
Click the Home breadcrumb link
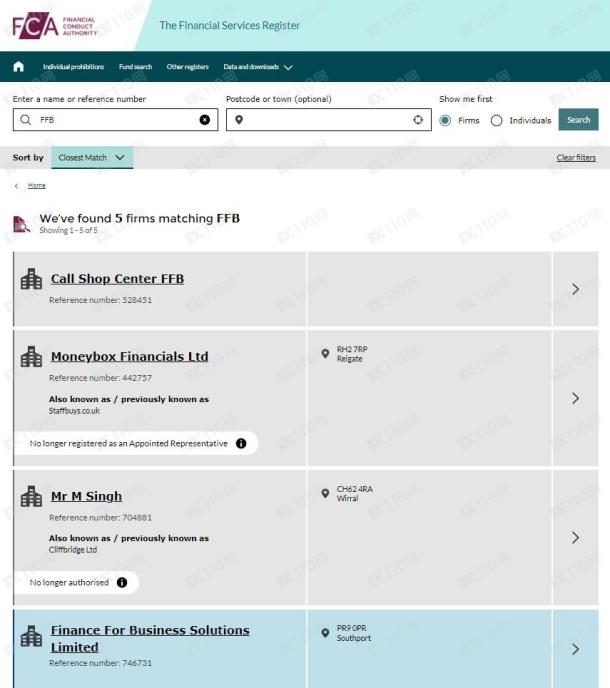click(36, 186)
